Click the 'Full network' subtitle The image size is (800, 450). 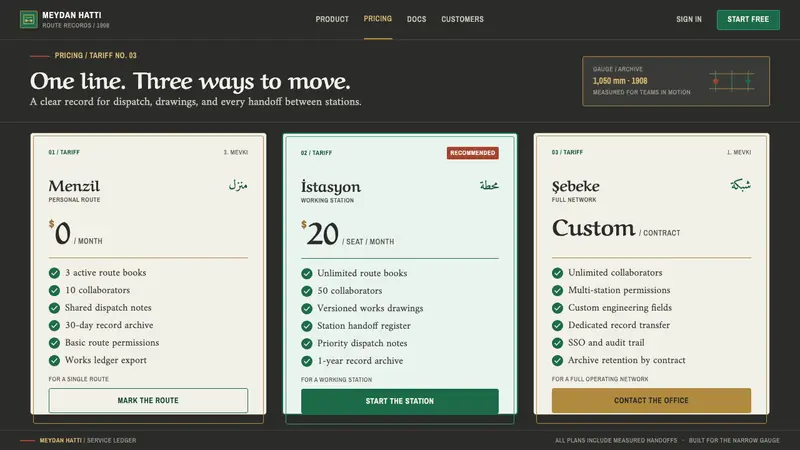tap(574, 200)
